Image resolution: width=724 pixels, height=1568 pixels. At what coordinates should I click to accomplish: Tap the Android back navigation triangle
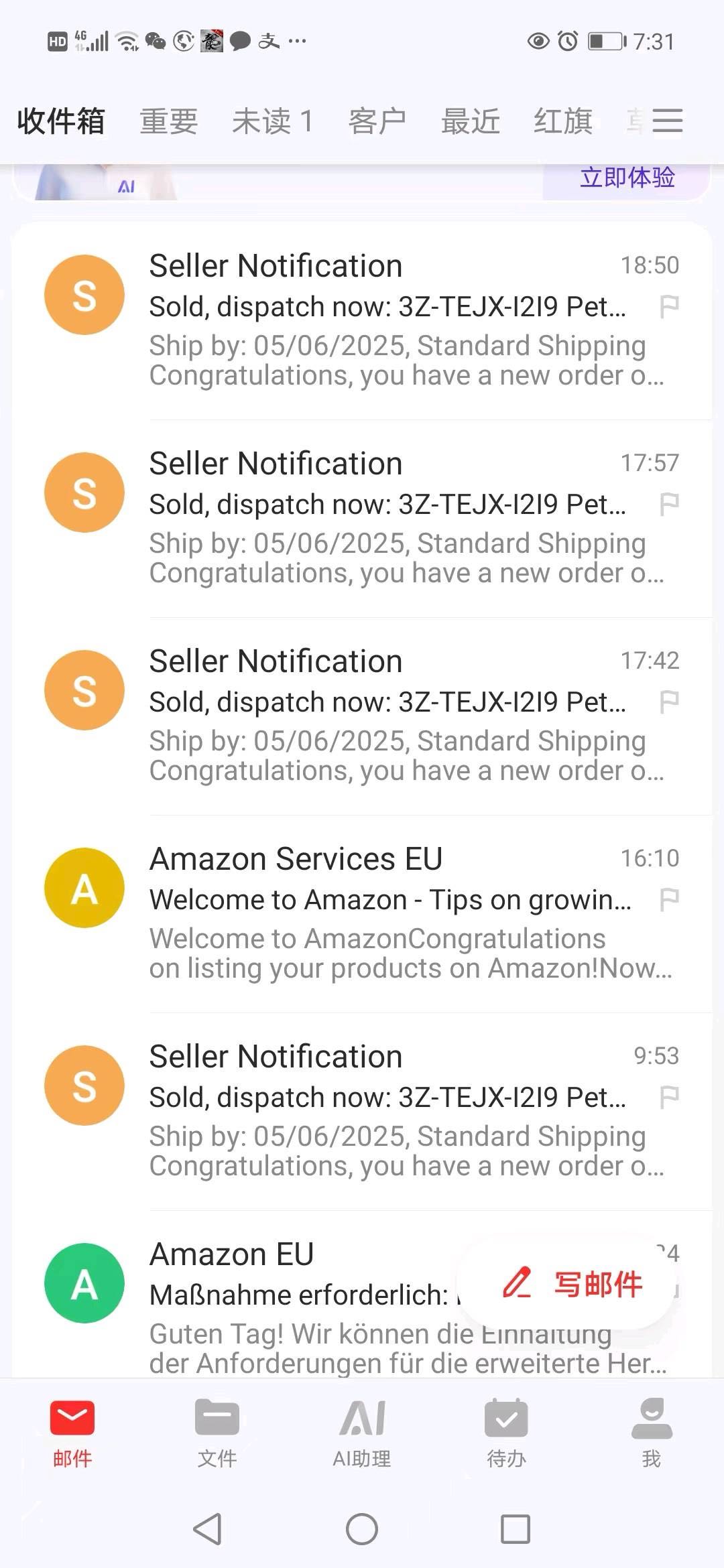tap(208, 1529)
